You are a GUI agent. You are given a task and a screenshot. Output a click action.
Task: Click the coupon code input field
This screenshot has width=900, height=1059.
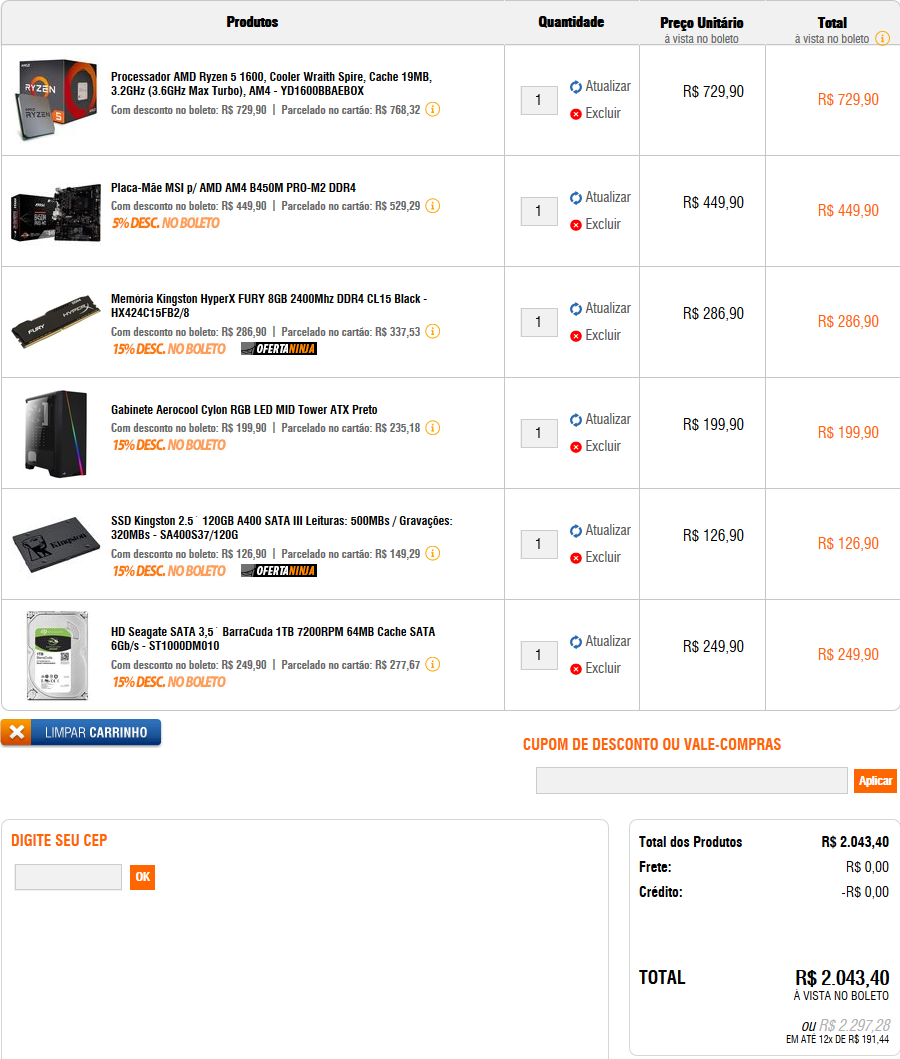691,781
